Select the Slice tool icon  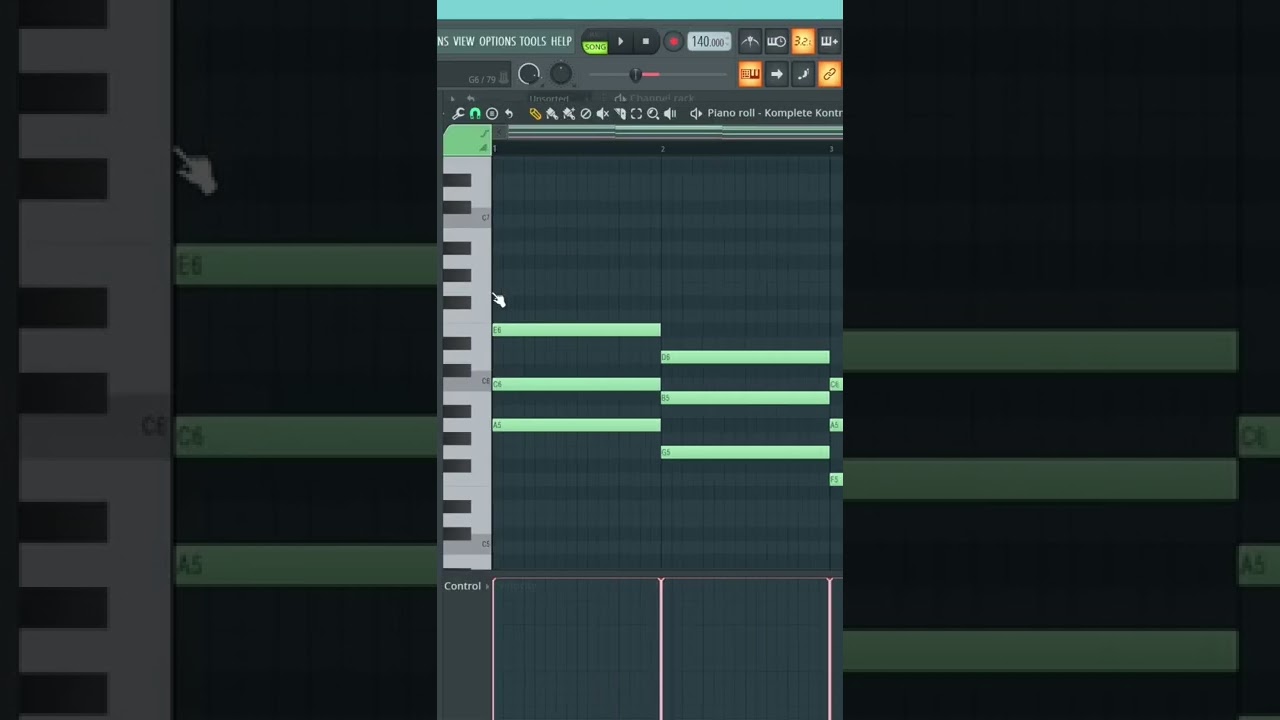pyautogui.click(x=620, y=114)
